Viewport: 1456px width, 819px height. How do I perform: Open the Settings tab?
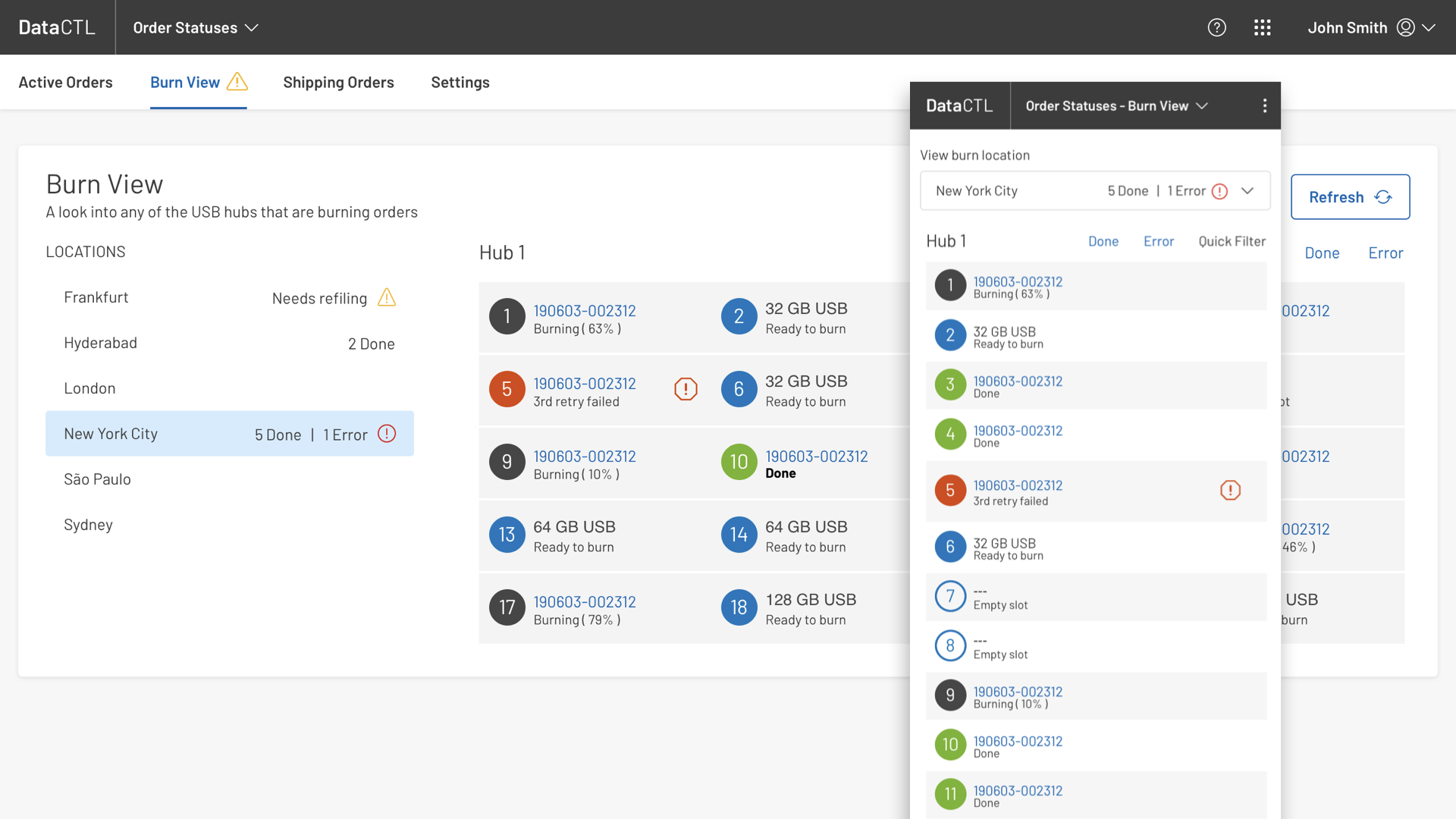pos(460,82)
